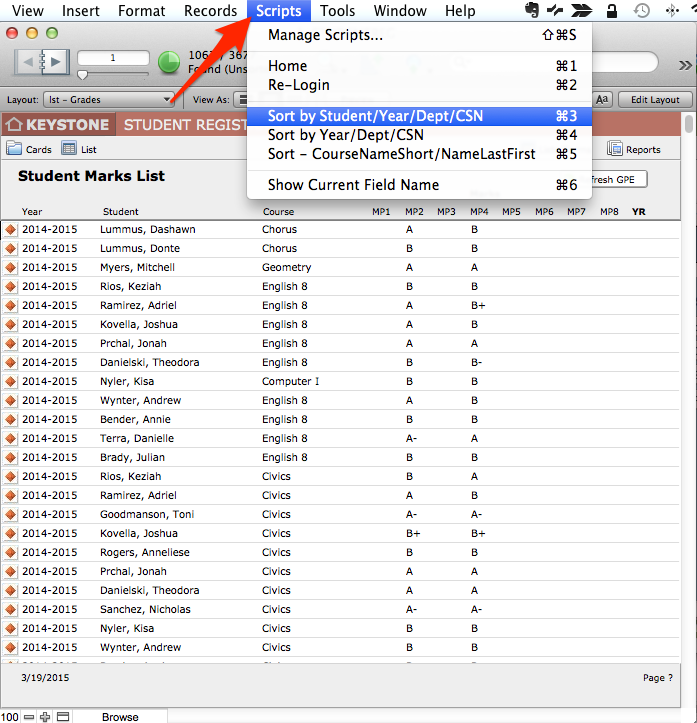Click the Keystone home logo

pos(59,125)
